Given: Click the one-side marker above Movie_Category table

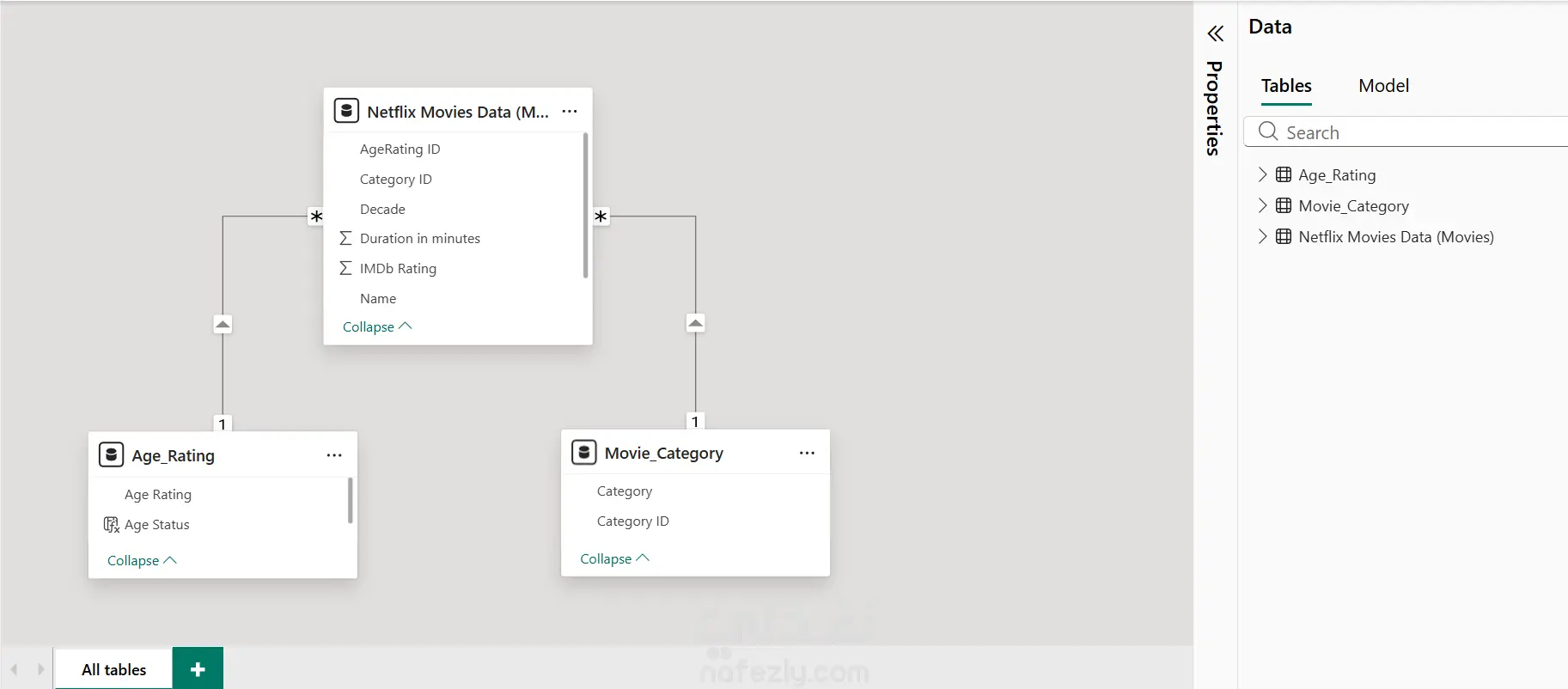Looking at the screenshot, I should click(695, 421).
